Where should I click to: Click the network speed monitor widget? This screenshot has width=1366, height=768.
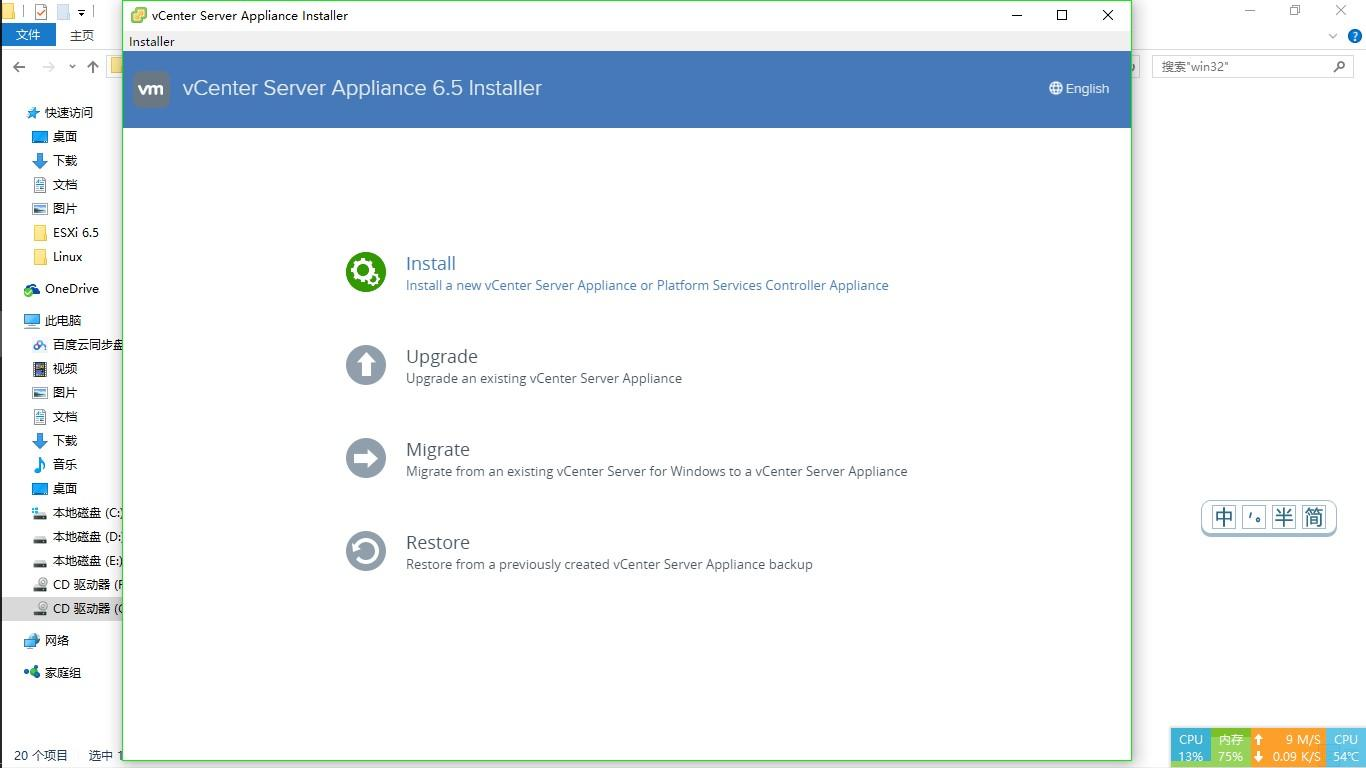[x=1288, y=748]
